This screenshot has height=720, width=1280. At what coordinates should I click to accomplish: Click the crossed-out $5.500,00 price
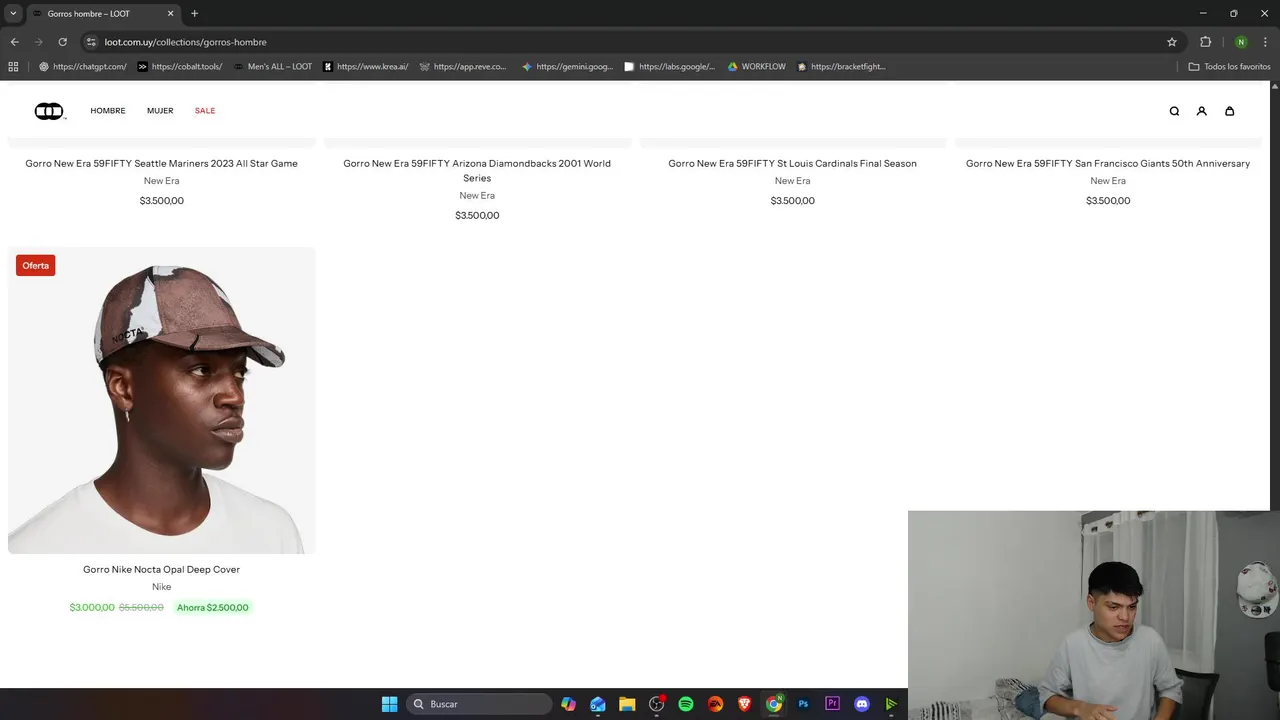(141, 607)
